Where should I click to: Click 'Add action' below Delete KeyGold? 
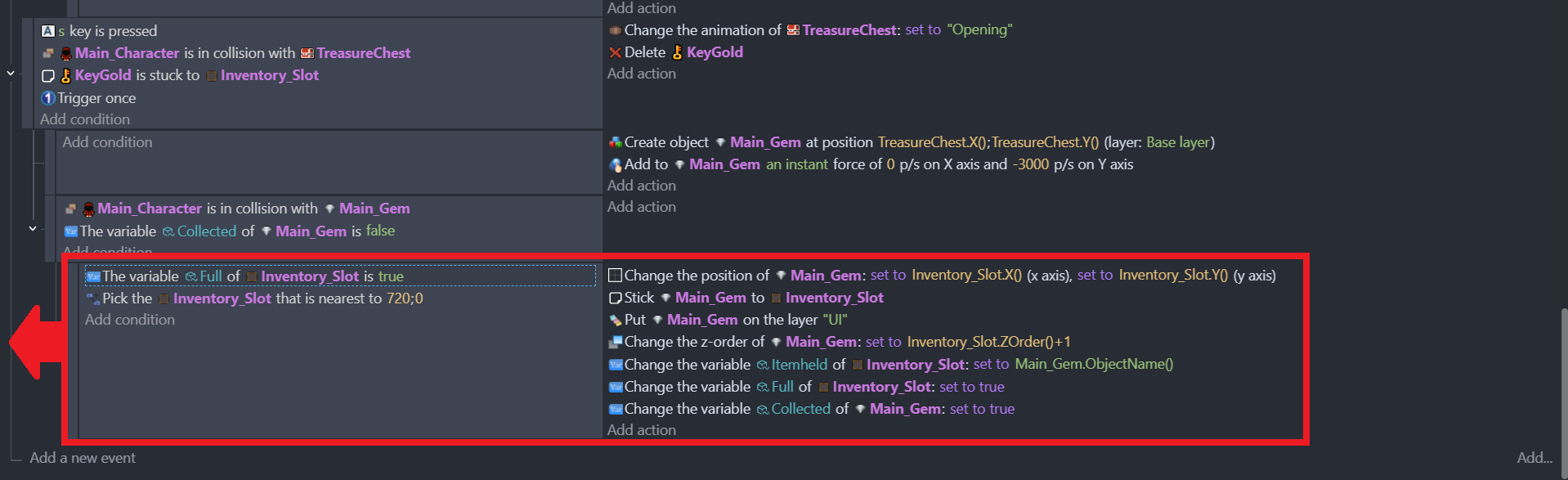[x=642, y=74]
